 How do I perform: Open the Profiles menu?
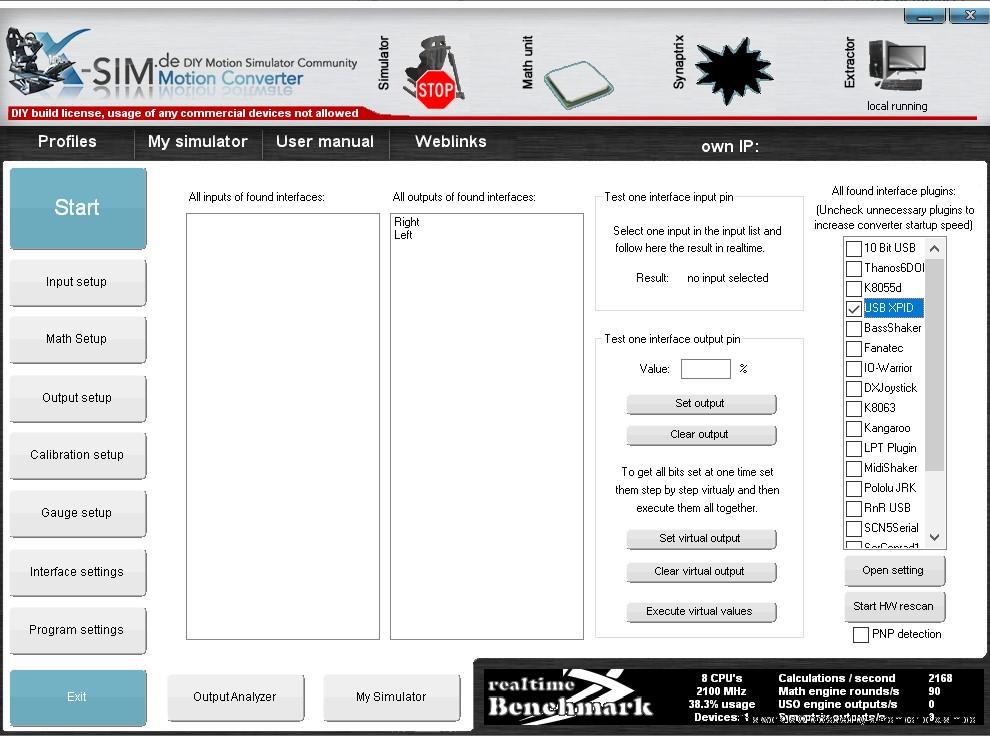pyautogui.click(x=67, y=142)
